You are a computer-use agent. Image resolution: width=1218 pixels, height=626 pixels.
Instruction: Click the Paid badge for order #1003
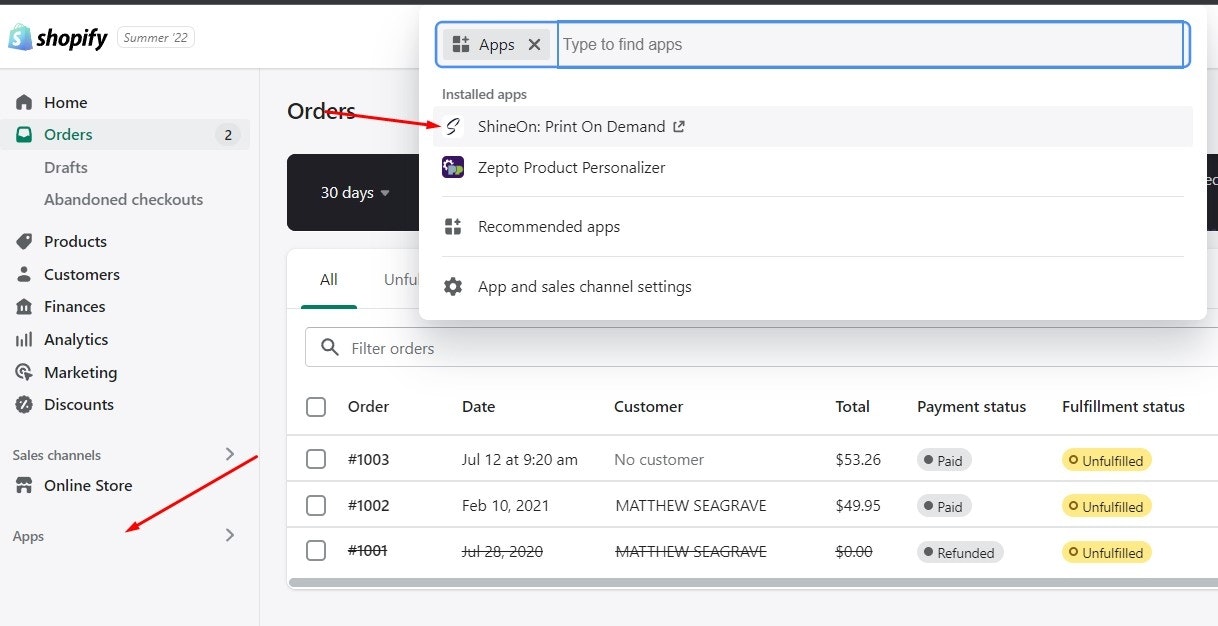(x=944, y=460)
